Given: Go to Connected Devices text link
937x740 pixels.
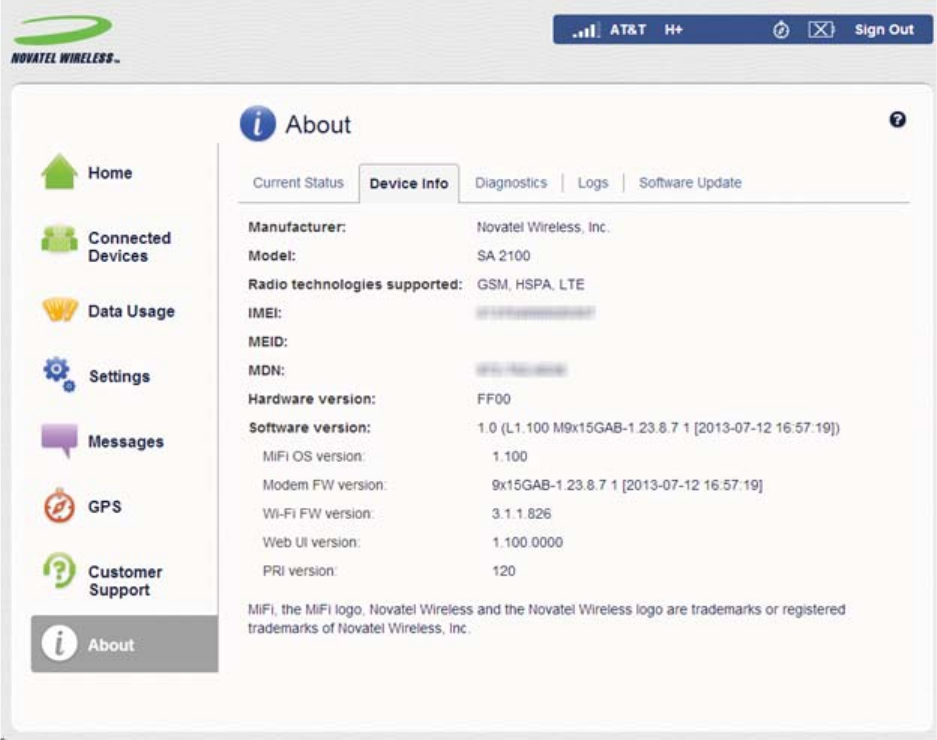Looking at the screenshot, I should [130, 246].
